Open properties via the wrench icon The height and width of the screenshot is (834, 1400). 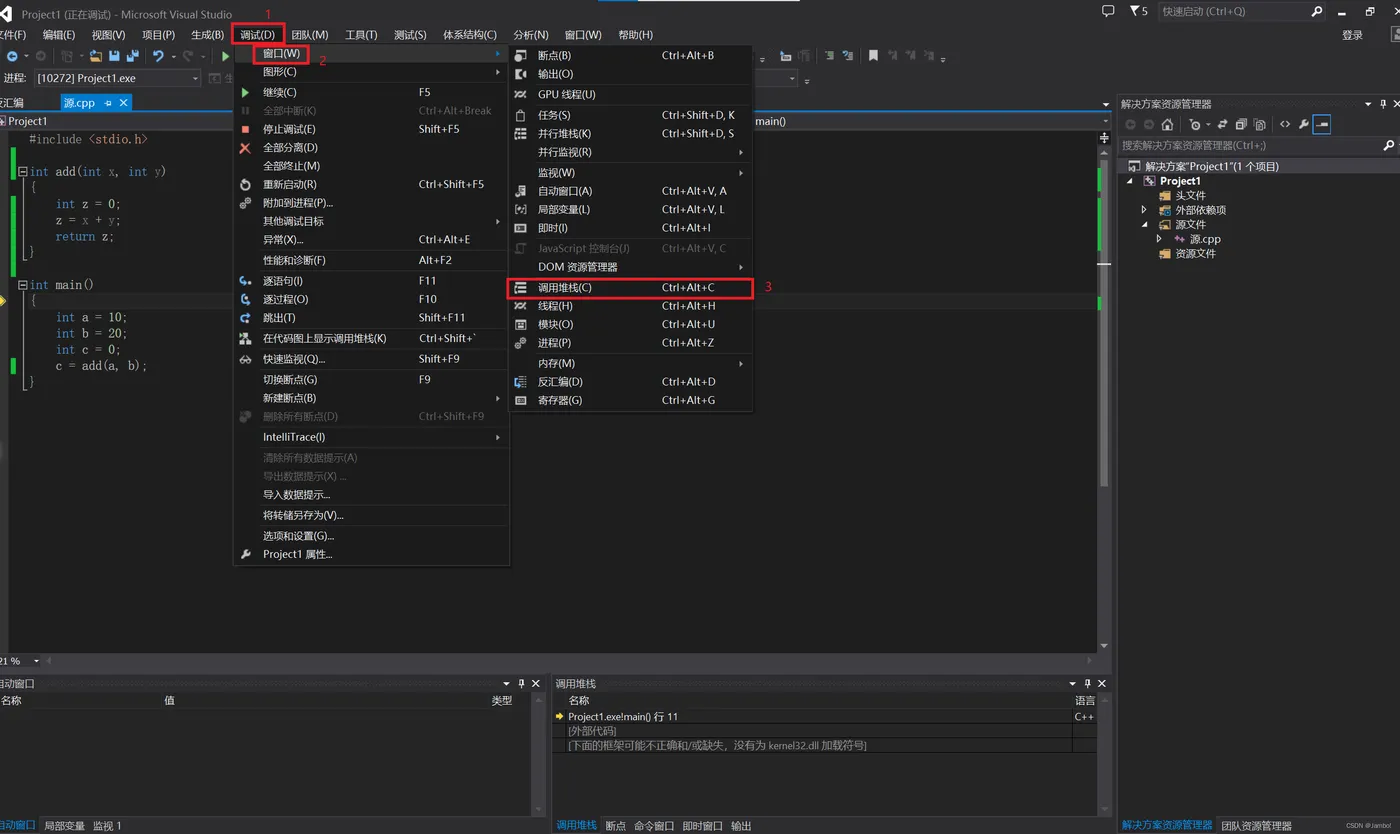(1303, 125)
